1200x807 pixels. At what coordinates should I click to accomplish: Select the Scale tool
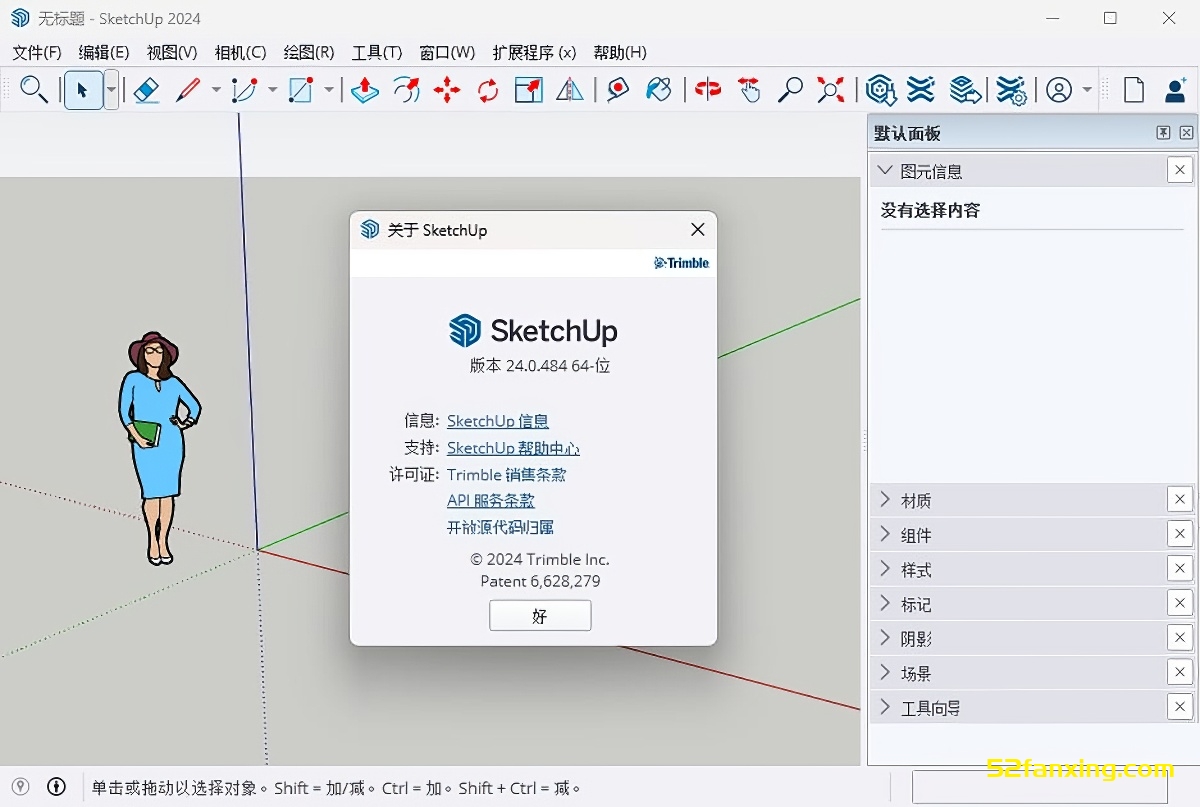pos(528,90)
